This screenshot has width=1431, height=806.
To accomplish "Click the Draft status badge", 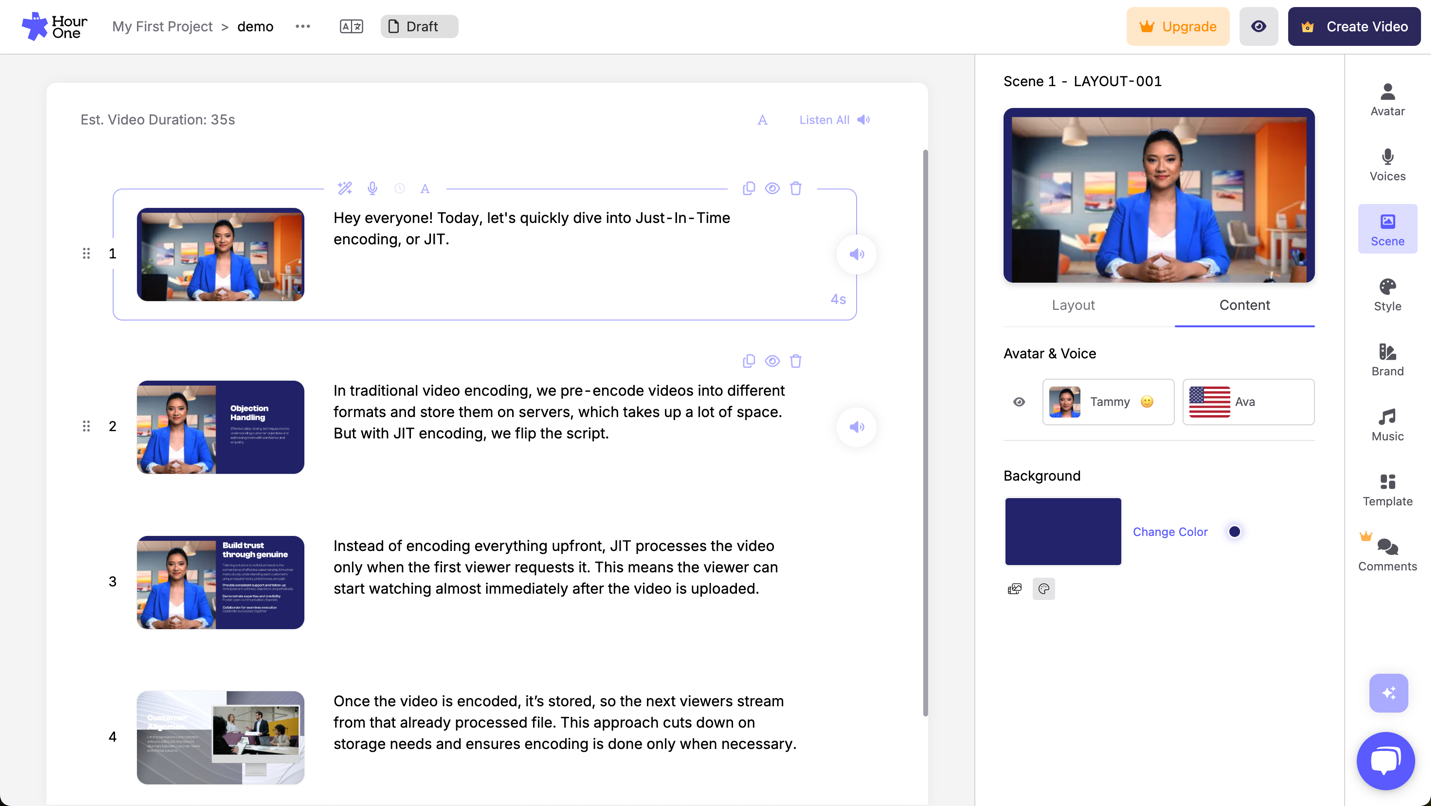I will pyautogui.click(x=420, y=26).
